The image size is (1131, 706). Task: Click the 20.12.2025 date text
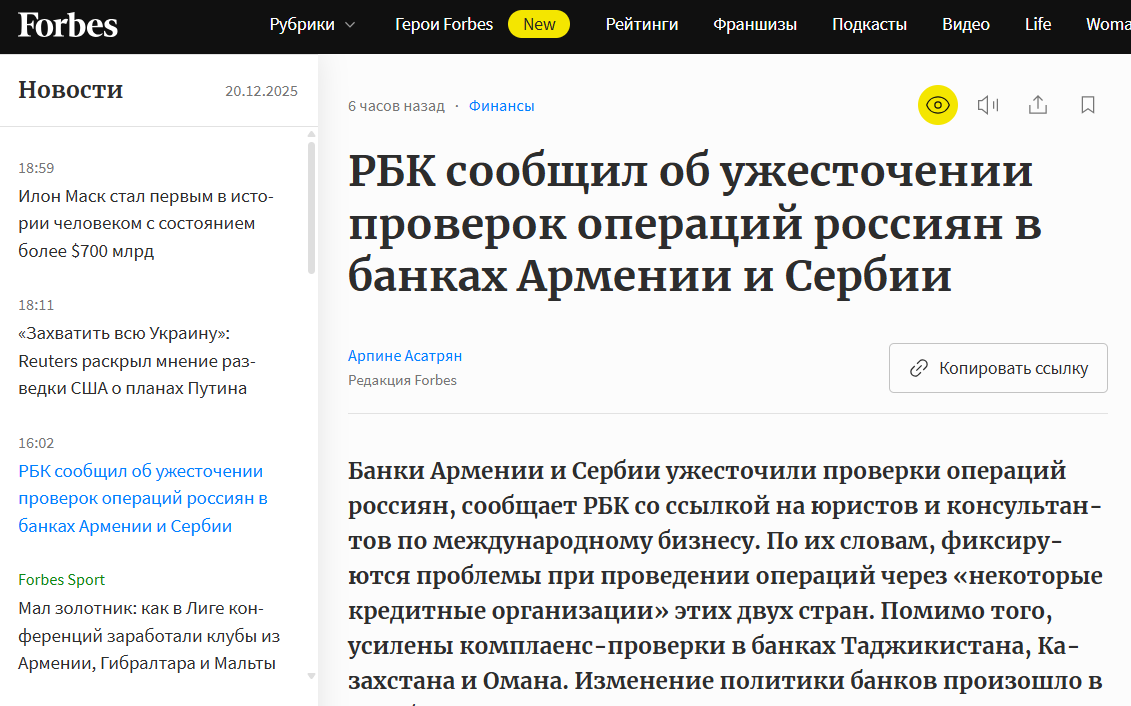tap(261, 91)
